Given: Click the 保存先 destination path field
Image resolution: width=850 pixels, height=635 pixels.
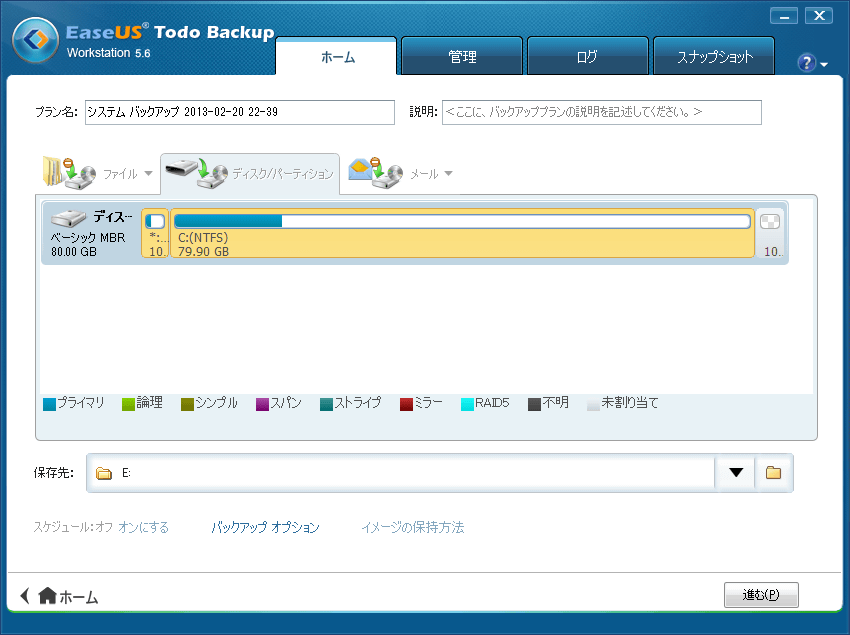Looking at the screenshot, I should pos(401,473).
